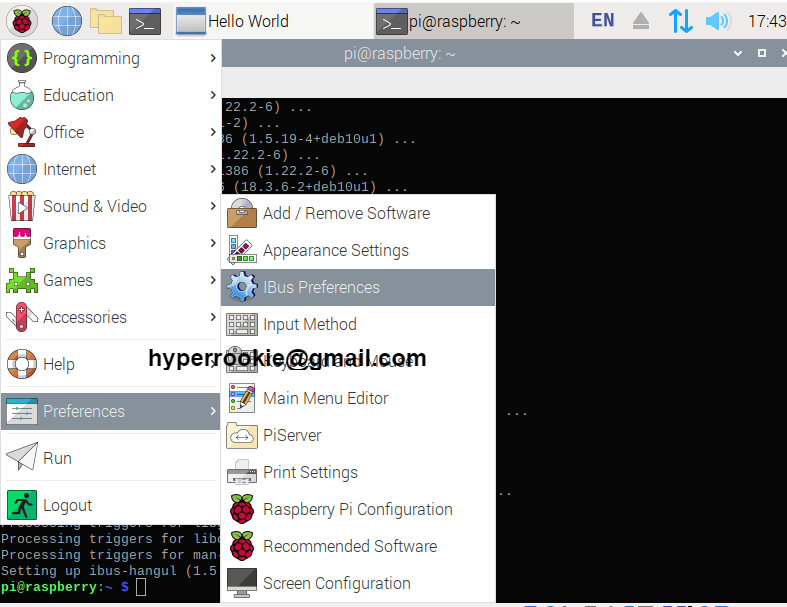Screen dimensions: 787x607
Task: Open IBus Preferences
Action: click(x=358, y=287)
